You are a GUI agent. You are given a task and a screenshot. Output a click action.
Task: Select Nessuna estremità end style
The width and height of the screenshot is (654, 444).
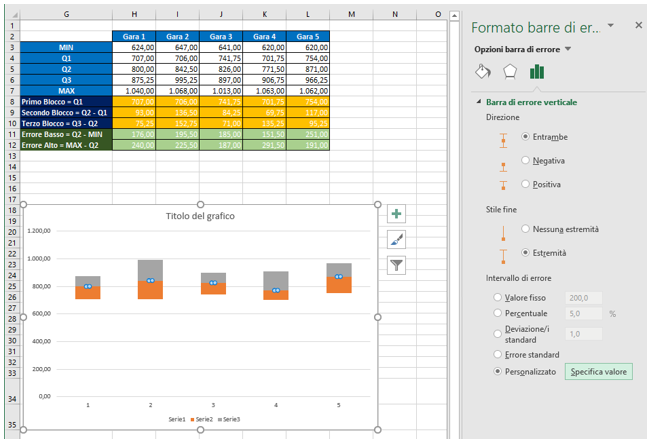click(526, 229)
